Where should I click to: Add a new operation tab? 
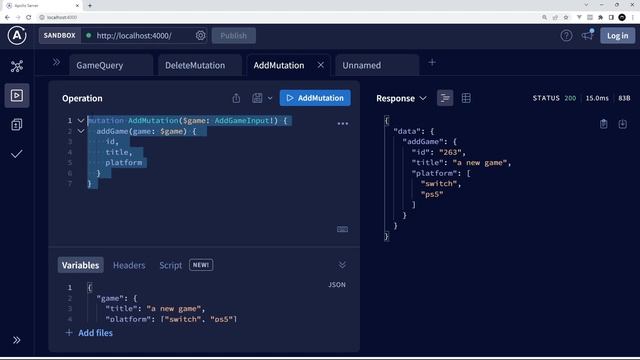pyautogui.click(x=432, y=62)
